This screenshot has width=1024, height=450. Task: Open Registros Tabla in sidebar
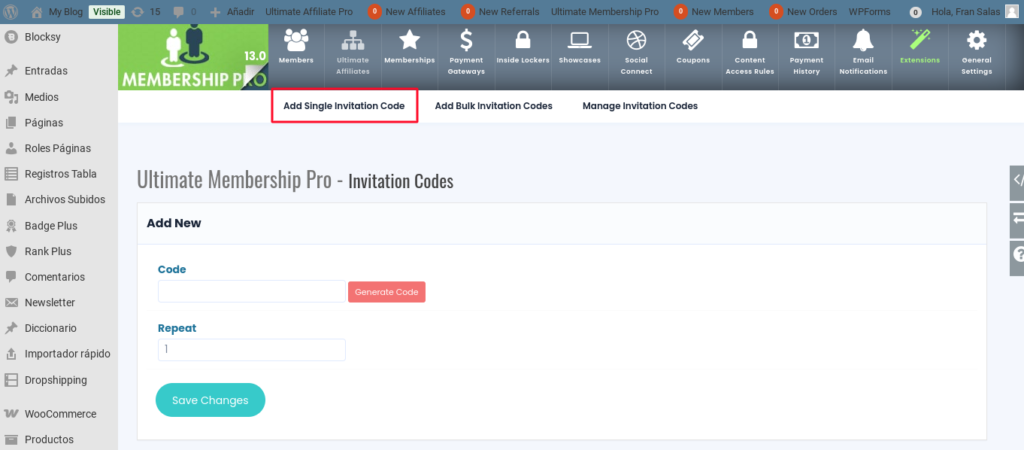click(x=59, y=174)
